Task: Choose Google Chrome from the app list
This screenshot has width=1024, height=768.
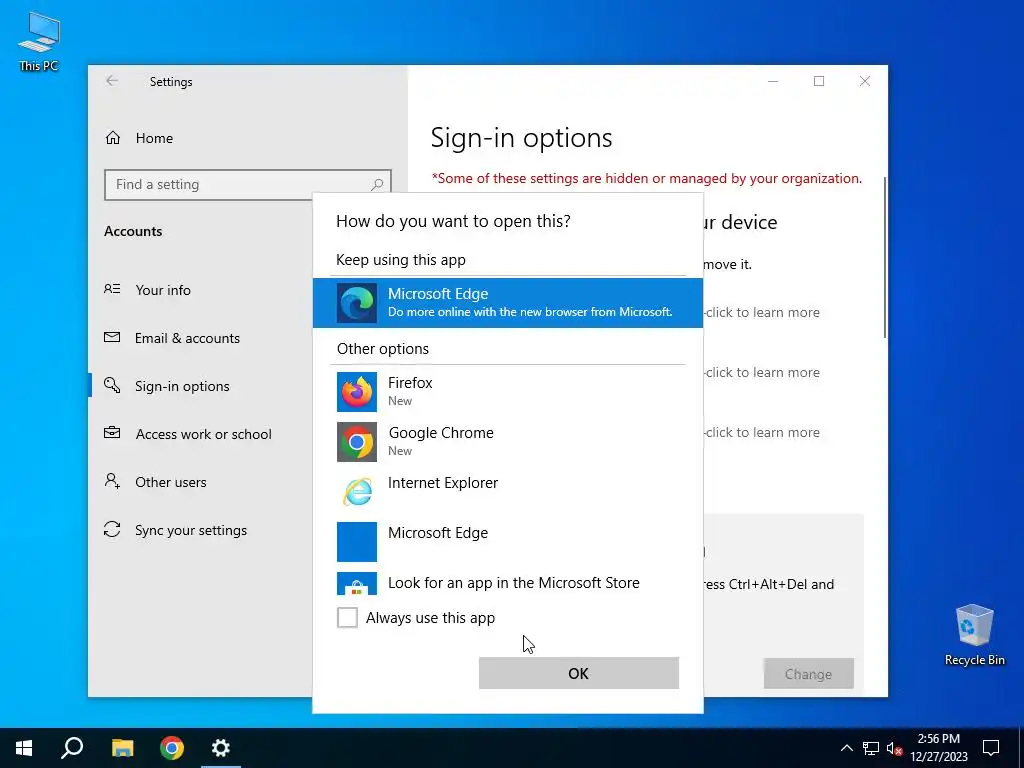Action: tap(508, 442)
